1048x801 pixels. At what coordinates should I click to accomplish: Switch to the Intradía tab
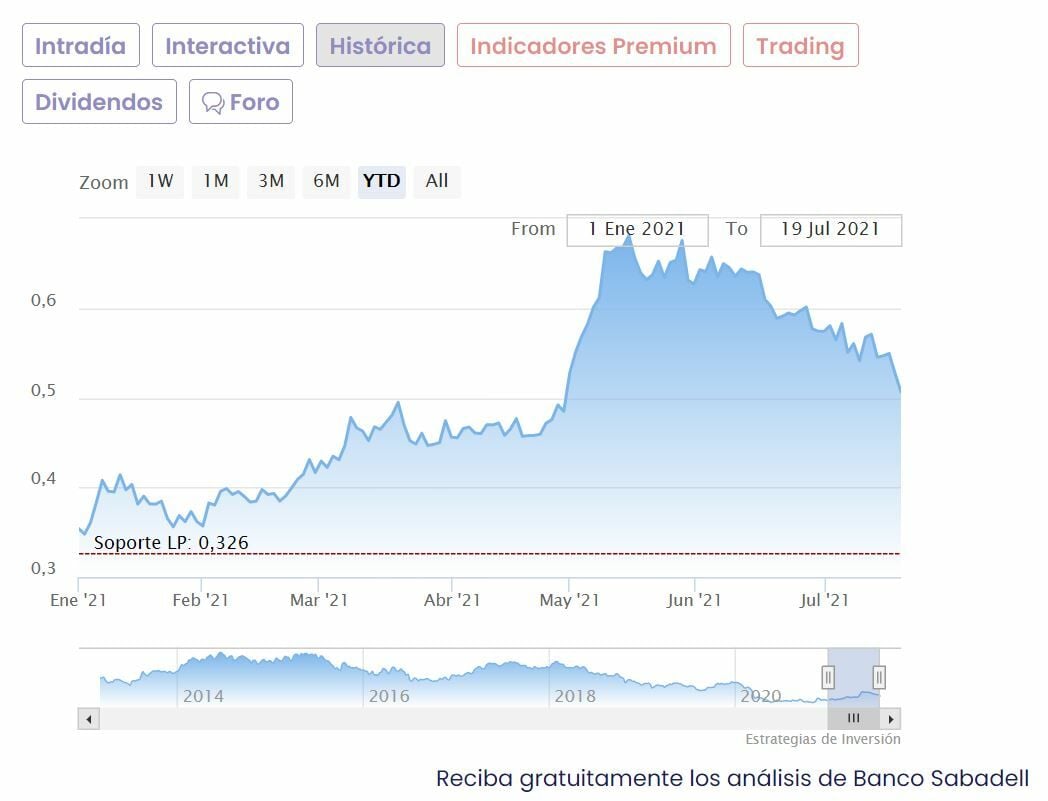pyautogui.click(x=81, y=46)
